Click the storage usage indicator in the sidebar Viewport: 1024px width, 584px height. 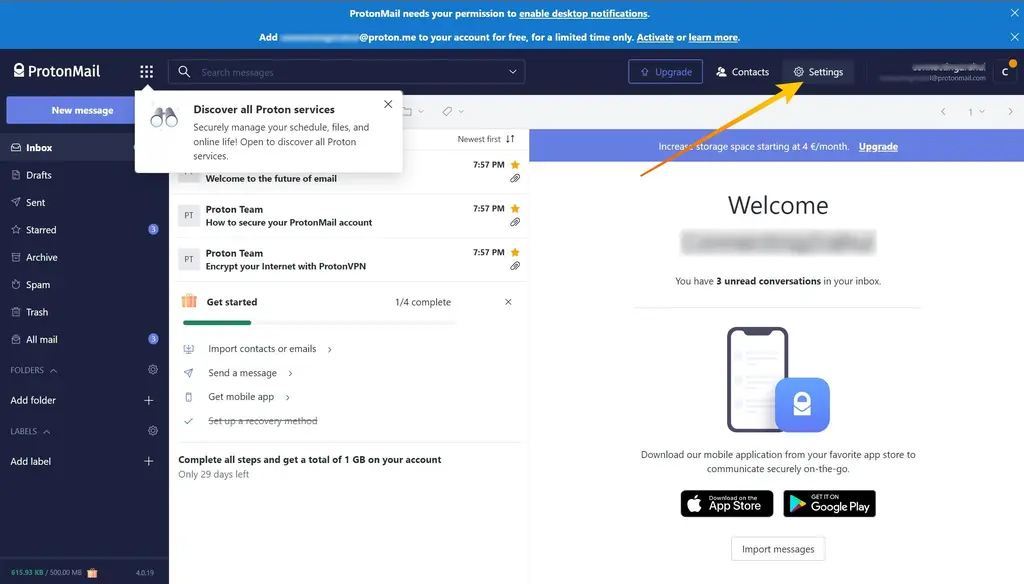(x=46, y=573)
